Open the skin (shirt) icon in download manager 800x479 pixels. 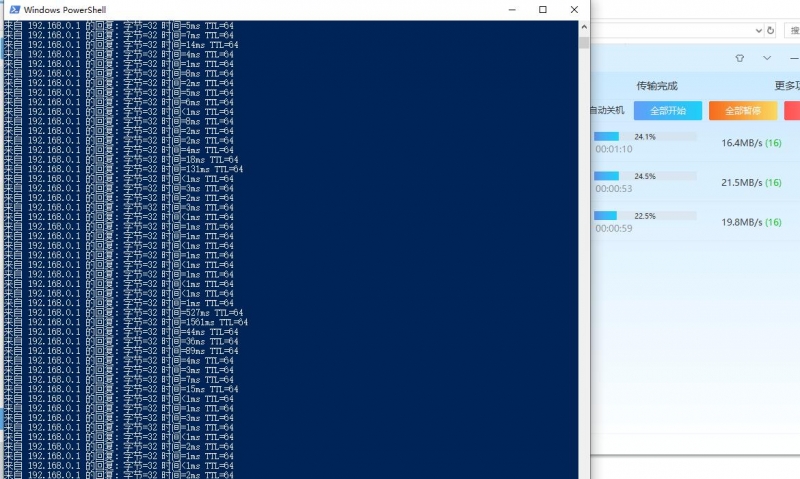point(739,58)
